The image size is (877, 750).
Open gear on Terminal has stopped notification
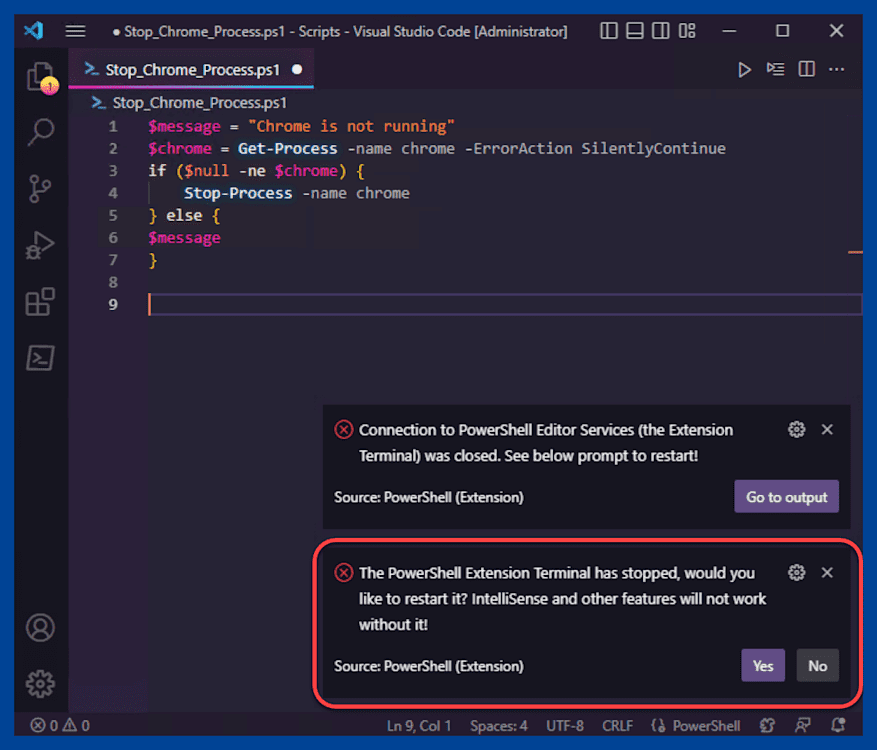point(796,573)
